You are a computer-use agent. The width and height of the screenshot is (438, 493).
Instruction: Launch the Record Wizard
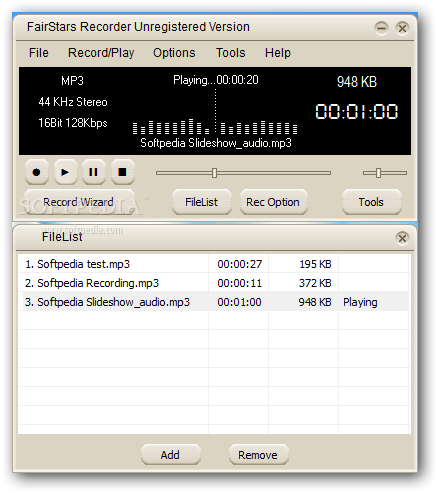coord(79,202)
